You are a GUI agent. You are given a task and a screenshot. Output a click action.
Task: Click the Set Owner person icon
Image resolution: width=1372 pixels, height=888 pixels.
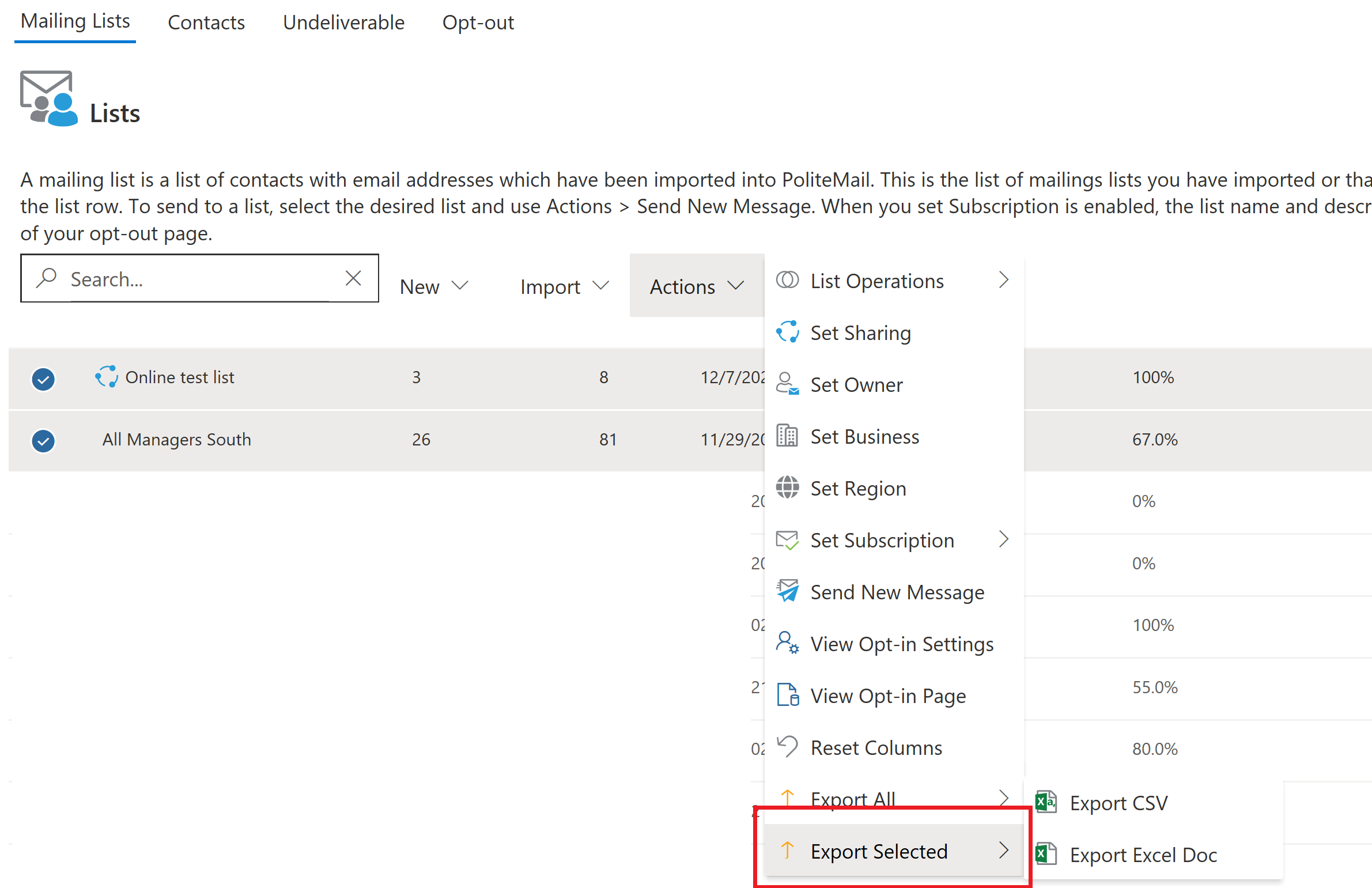pos(787,384)
